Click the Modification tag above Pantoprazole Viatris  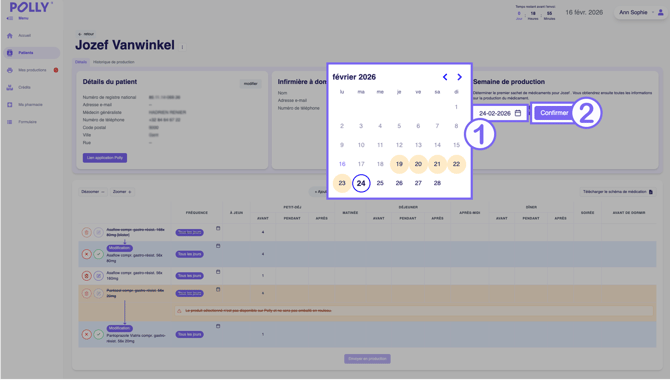(x=120, y=328)
